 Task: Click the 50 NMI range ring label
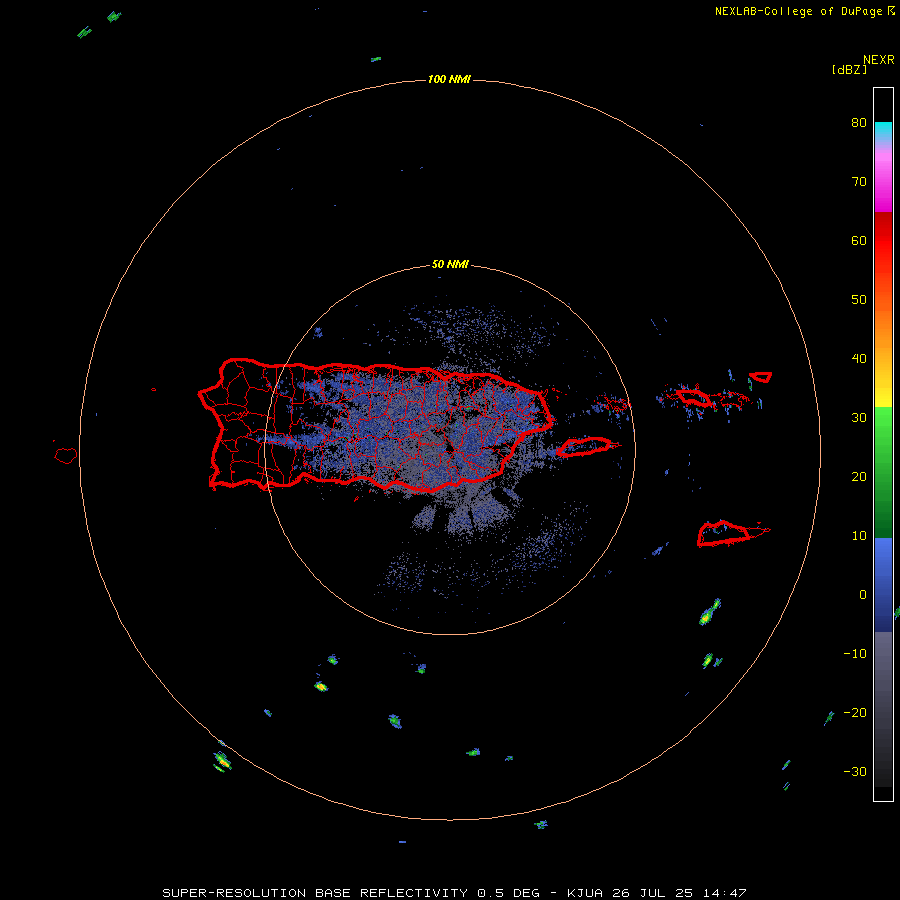(450, 265)
